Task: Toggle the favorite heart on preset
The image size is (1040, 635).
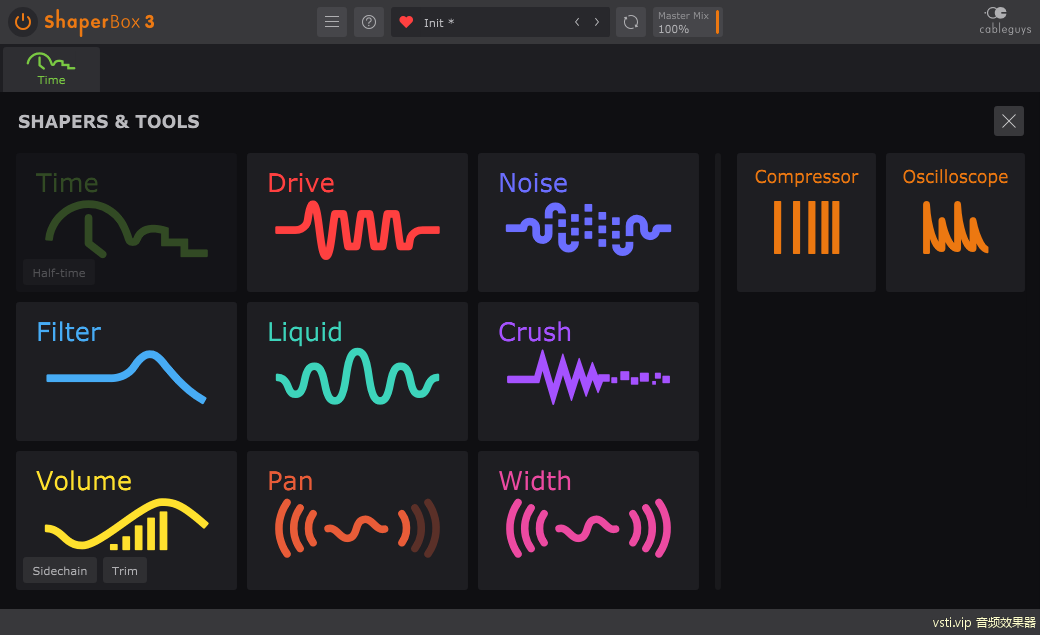Action: coord(407,22)
